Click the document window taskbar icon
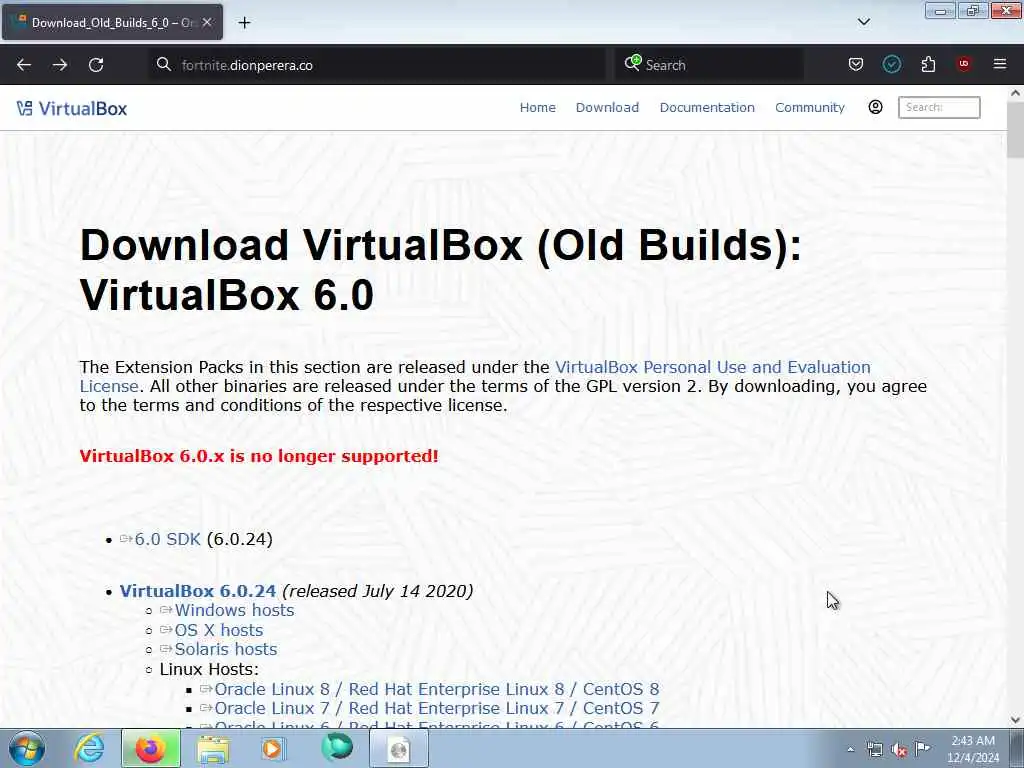The width and height of the screenshot is (1024, 768). point(399,748)
